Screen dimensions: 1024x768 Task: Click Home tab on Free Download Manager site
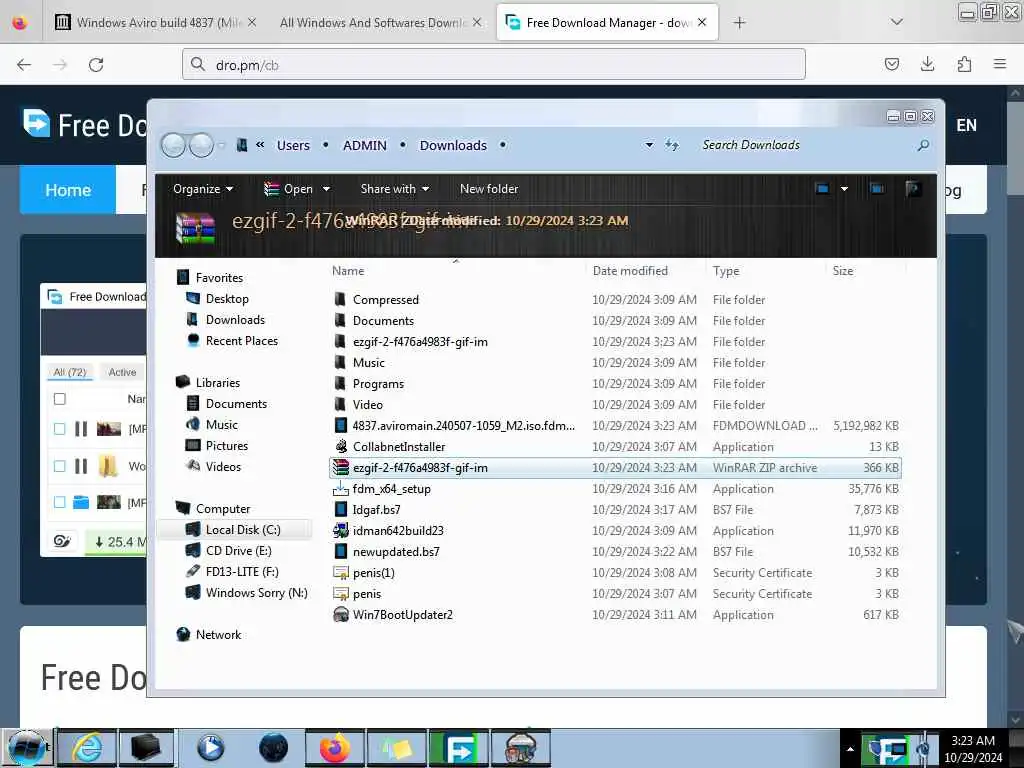(68, 190)
